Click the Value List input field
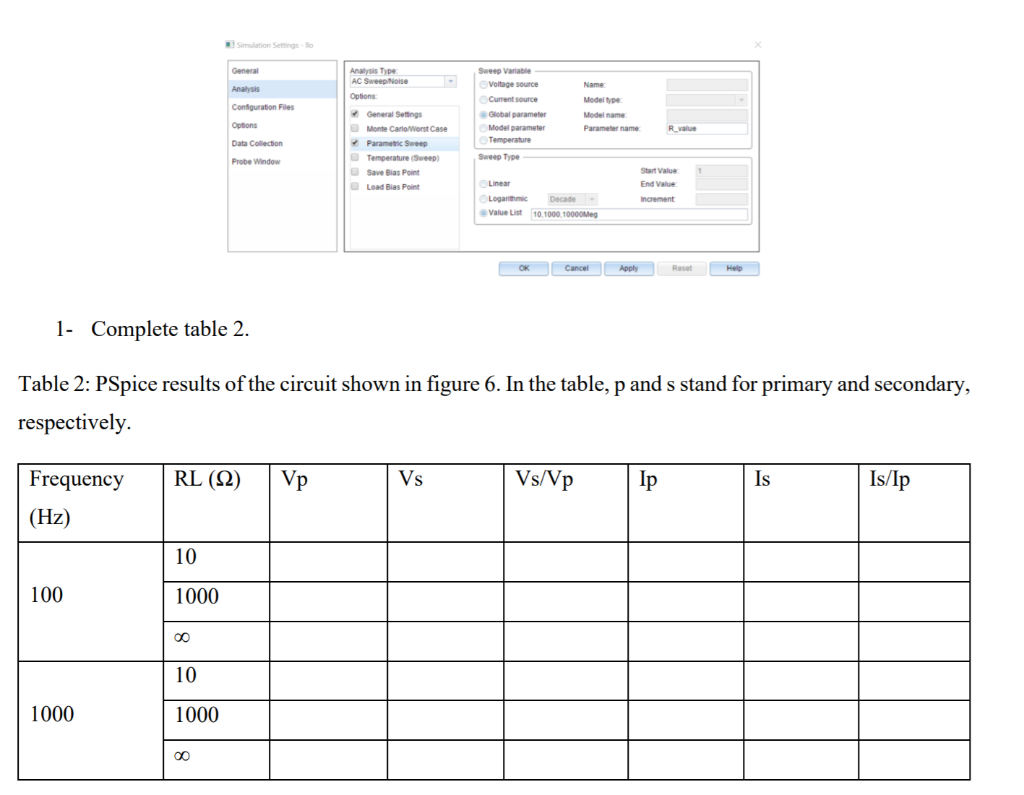This screenshot has height=795, width=1024. click(x=639, y=214)
